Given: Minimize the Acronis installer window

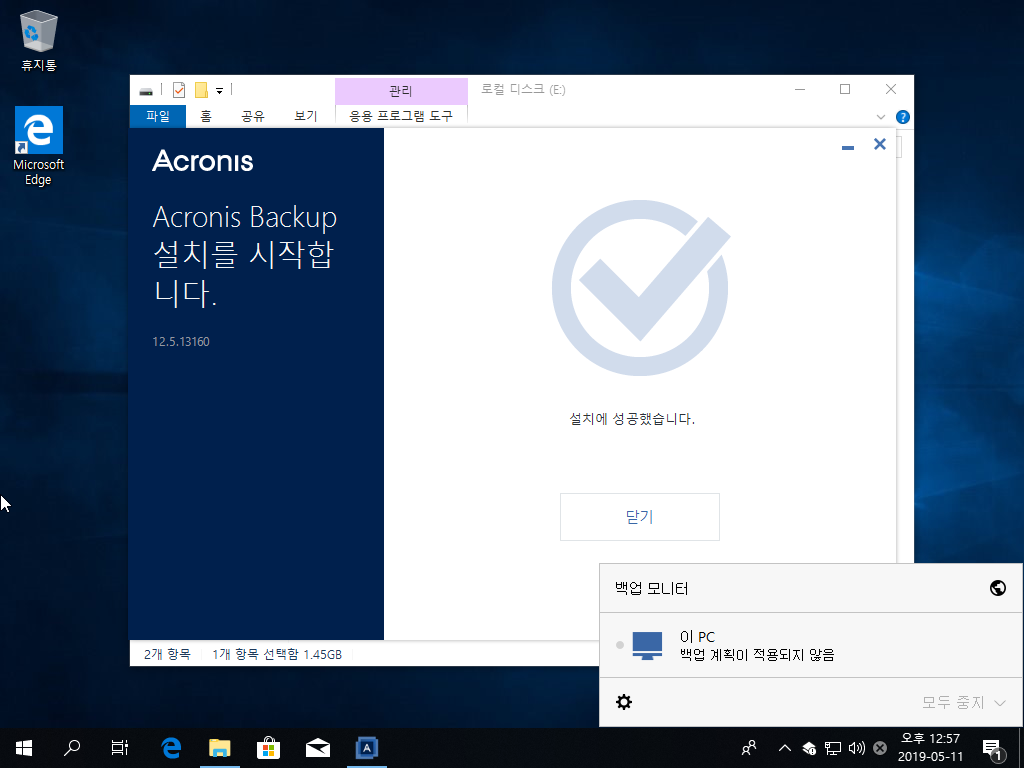Looking at the screenshot, I should pos(848,148).
